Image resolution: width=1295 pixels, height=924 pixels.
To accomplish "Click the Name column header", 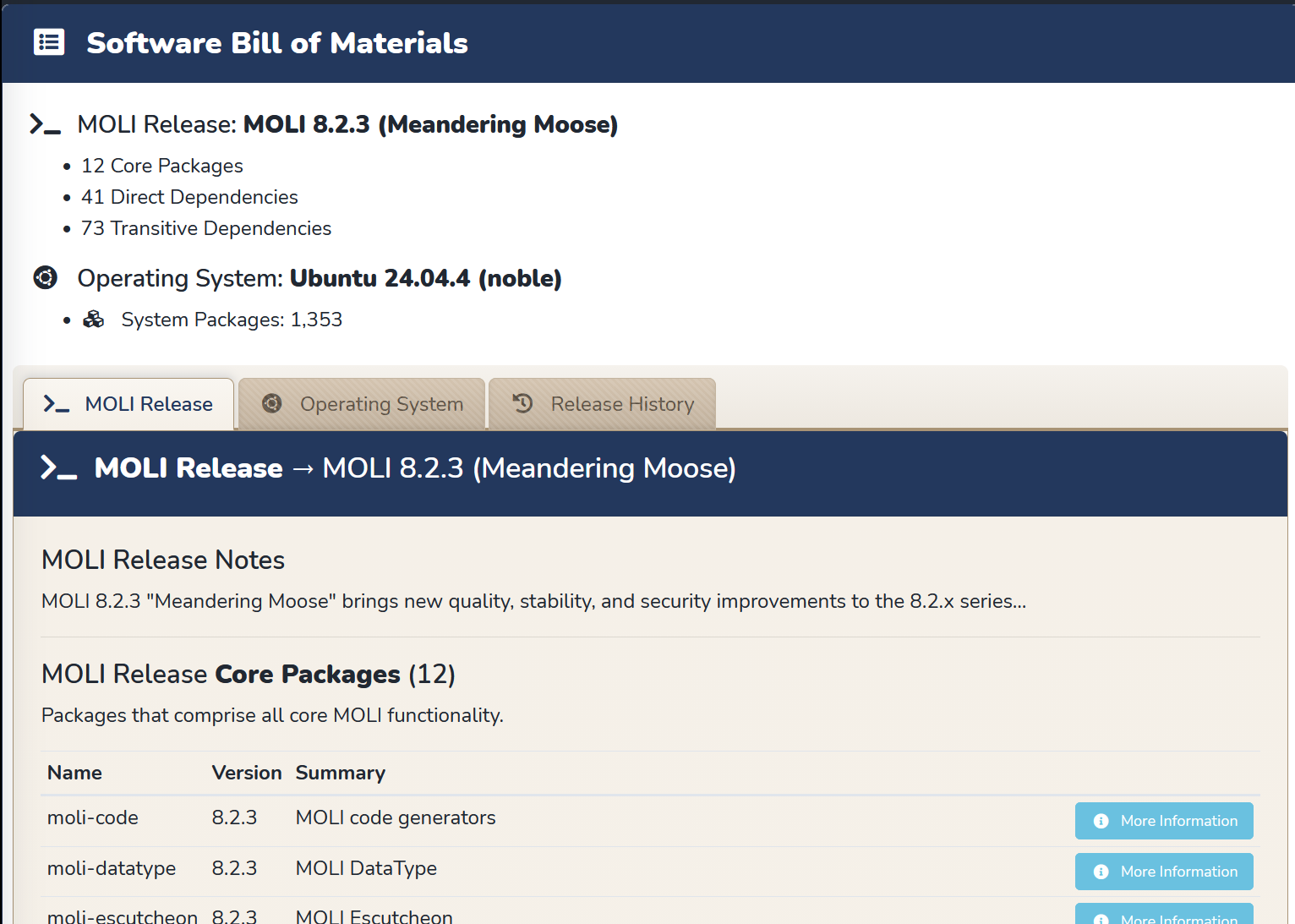I will click(74, 773).
